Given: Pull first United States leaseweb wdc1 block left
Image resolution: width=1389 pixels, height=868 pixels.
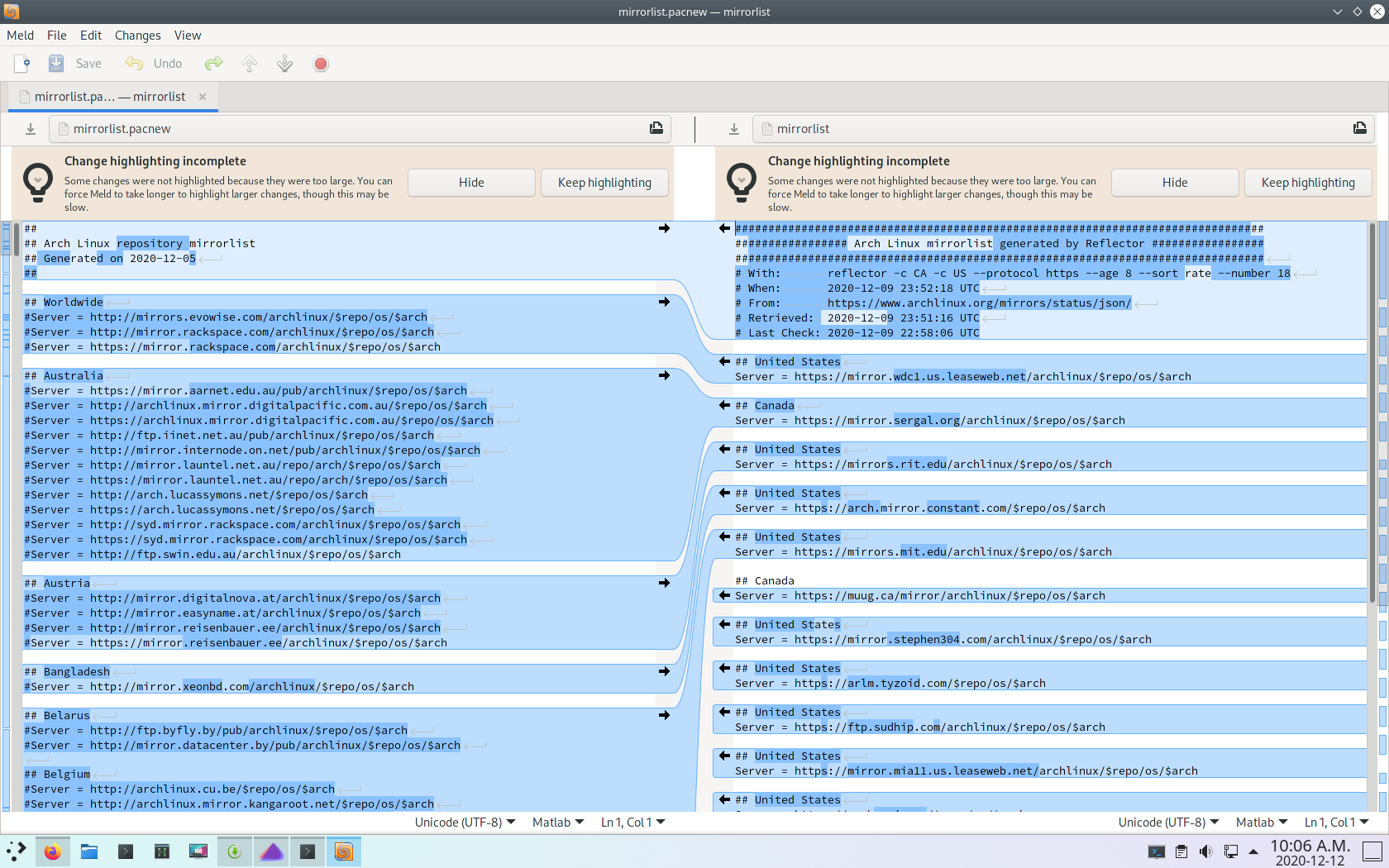Looking at the screenshot, I should click(x=724, y=361).
